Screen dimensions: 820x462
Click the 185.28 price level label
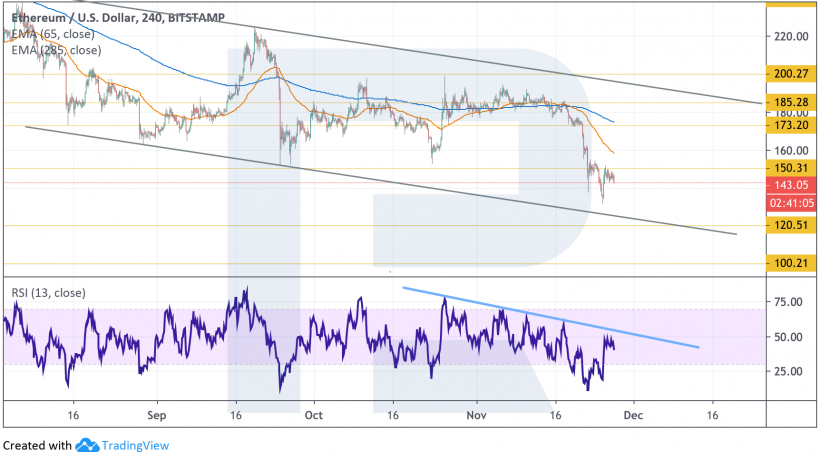coord(790,102)
